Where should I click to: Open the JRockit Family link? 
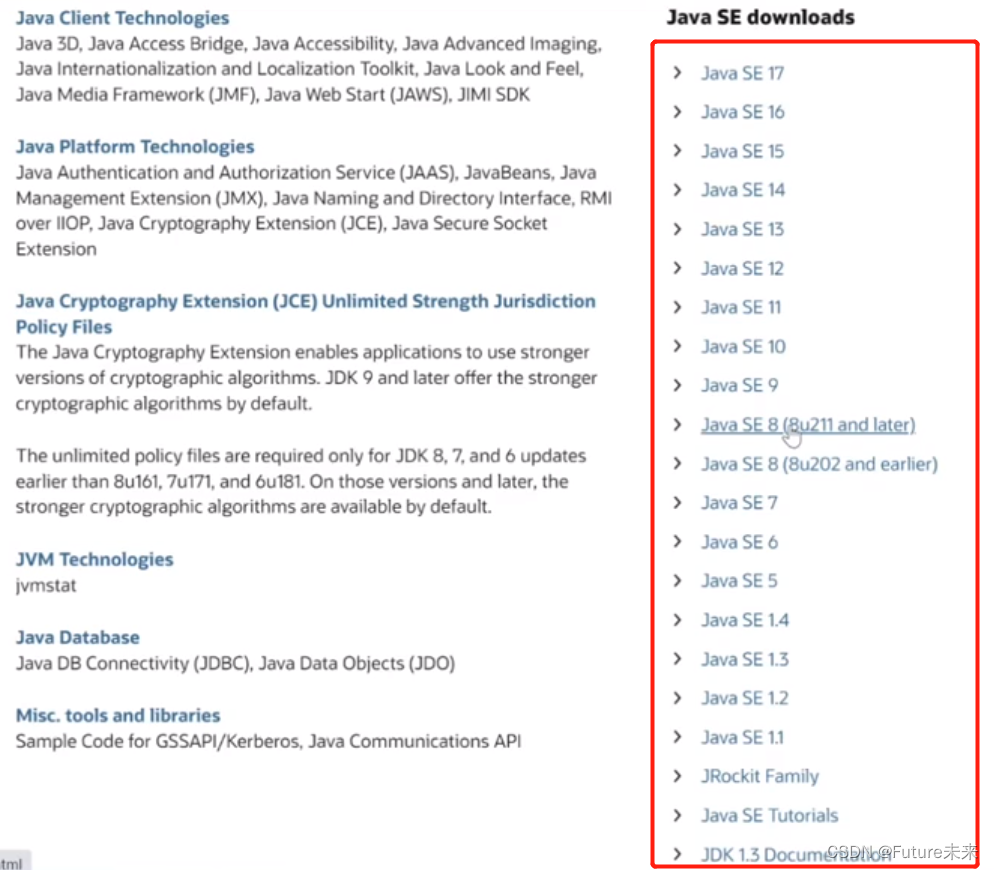point(760,777)
